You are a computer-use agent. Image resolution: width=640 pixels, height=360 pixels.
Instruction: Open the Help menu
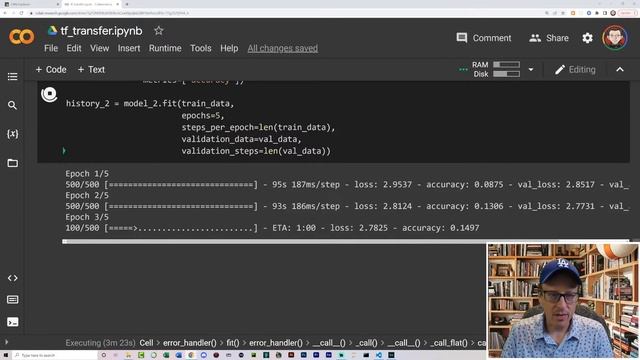click(x=229, y=48)
